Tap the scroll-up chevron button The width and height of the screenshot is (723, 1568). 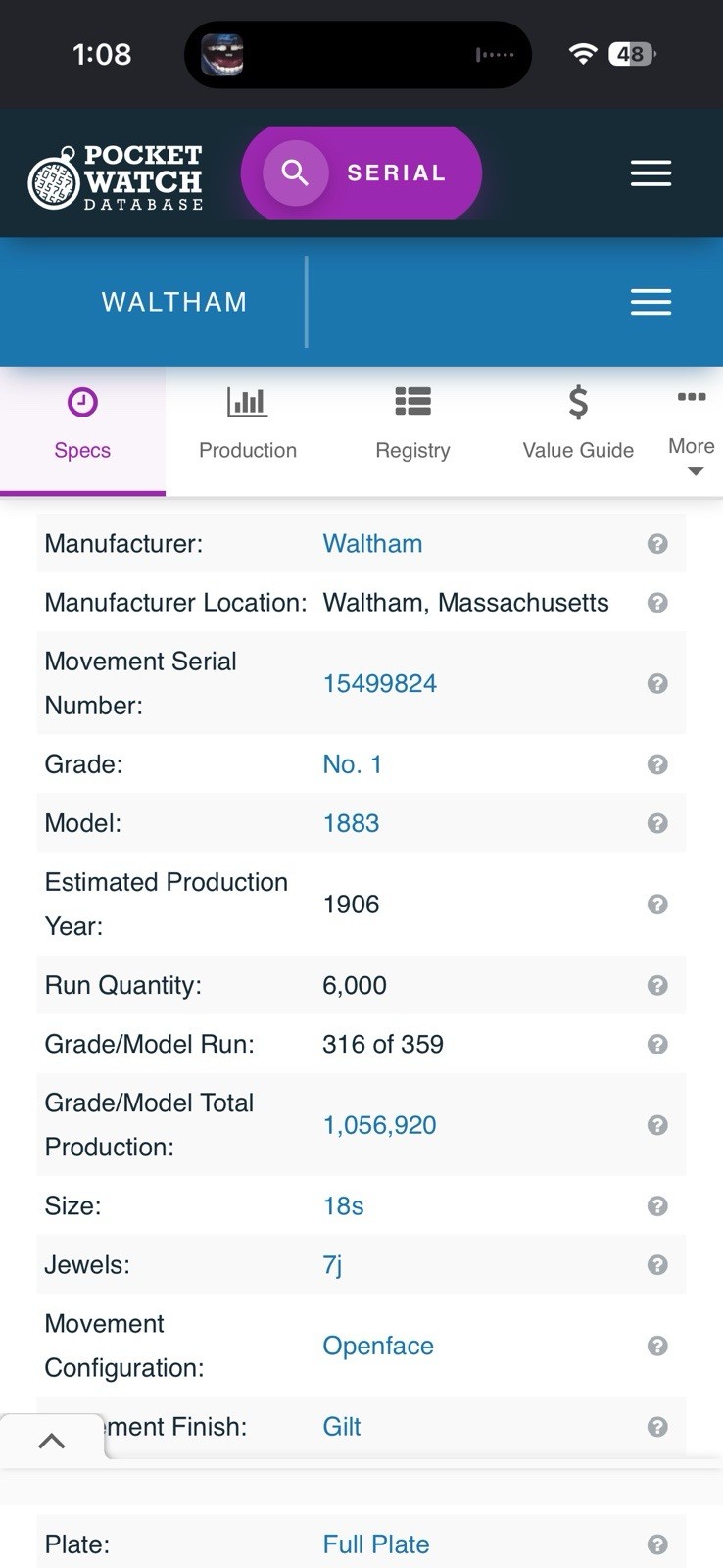[x=52, y=1441]
